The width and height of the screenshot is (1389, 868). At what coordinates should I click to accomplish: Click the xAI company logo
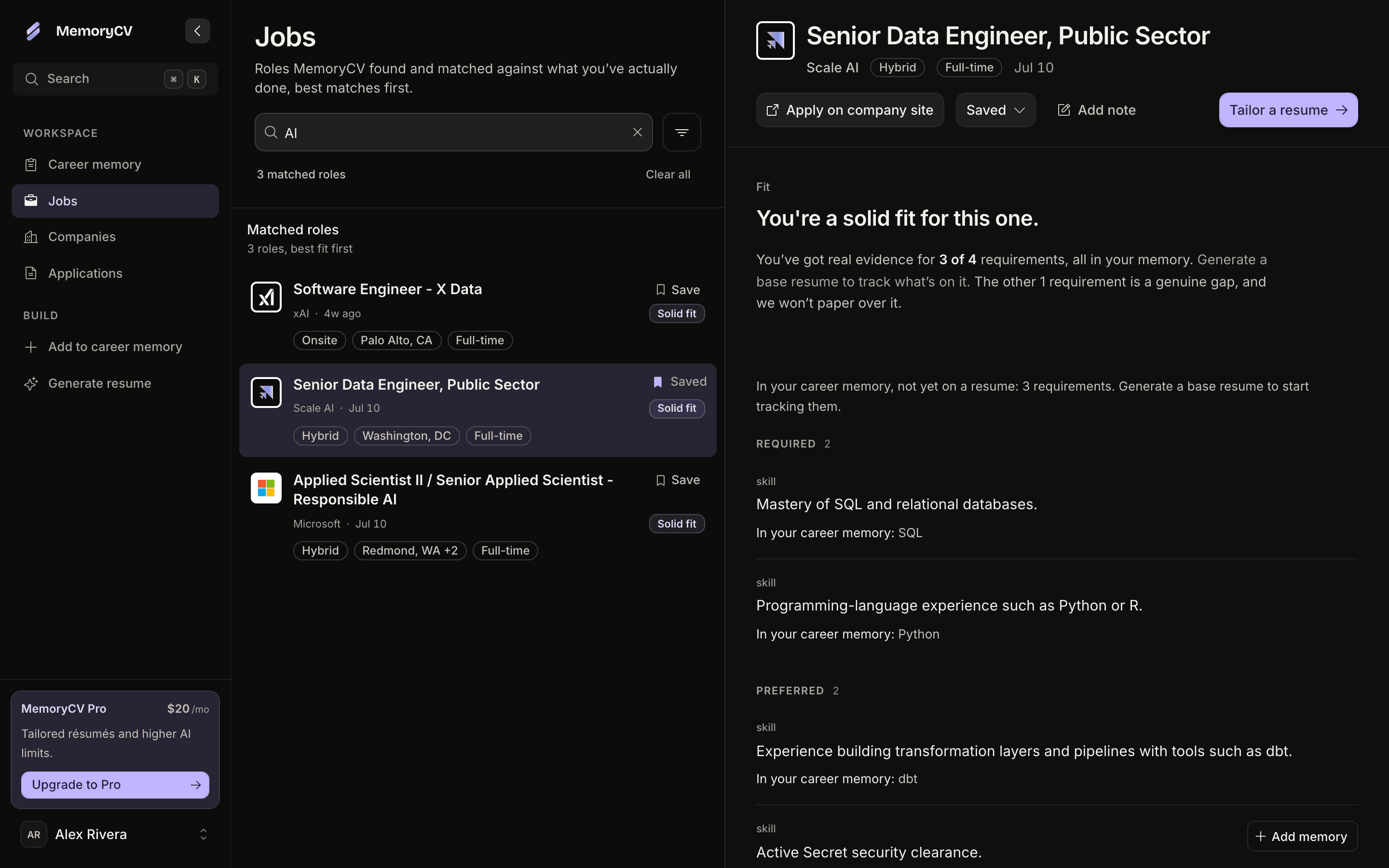point(266,298)
